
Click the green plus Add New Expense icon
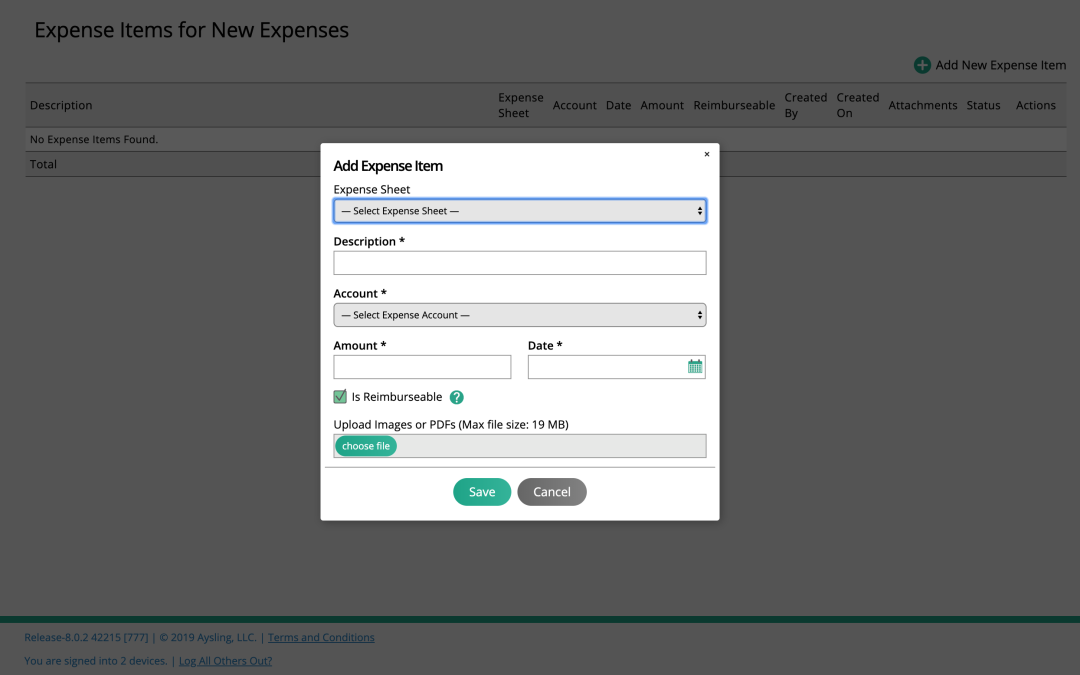922,65
